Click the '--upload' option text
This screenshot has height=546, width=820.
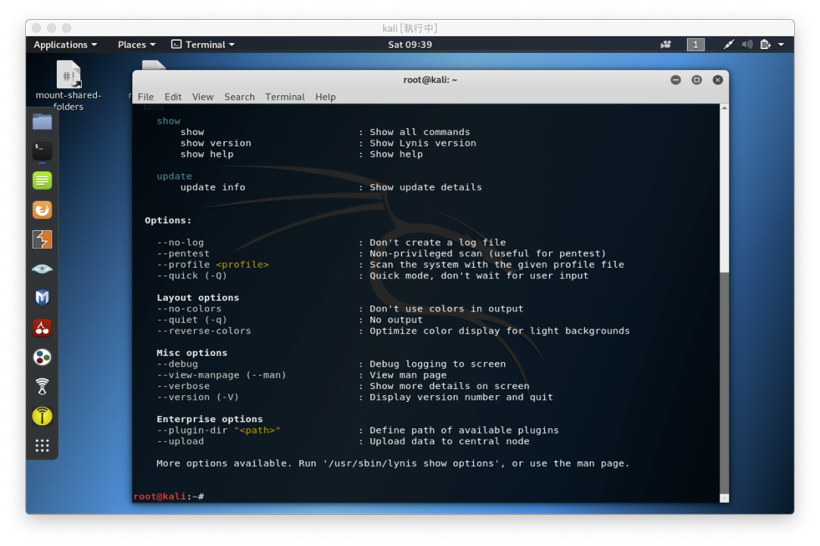tap(180, 441)
